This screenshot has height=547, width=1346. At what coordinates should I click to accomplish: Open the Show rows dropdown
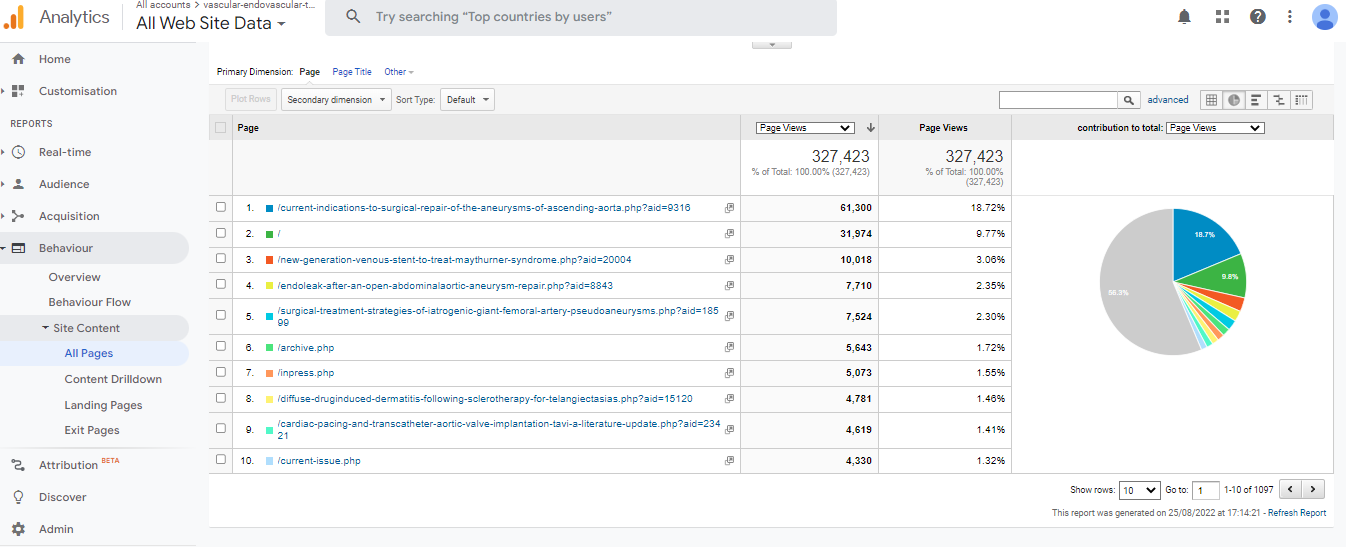[1139, 490]
